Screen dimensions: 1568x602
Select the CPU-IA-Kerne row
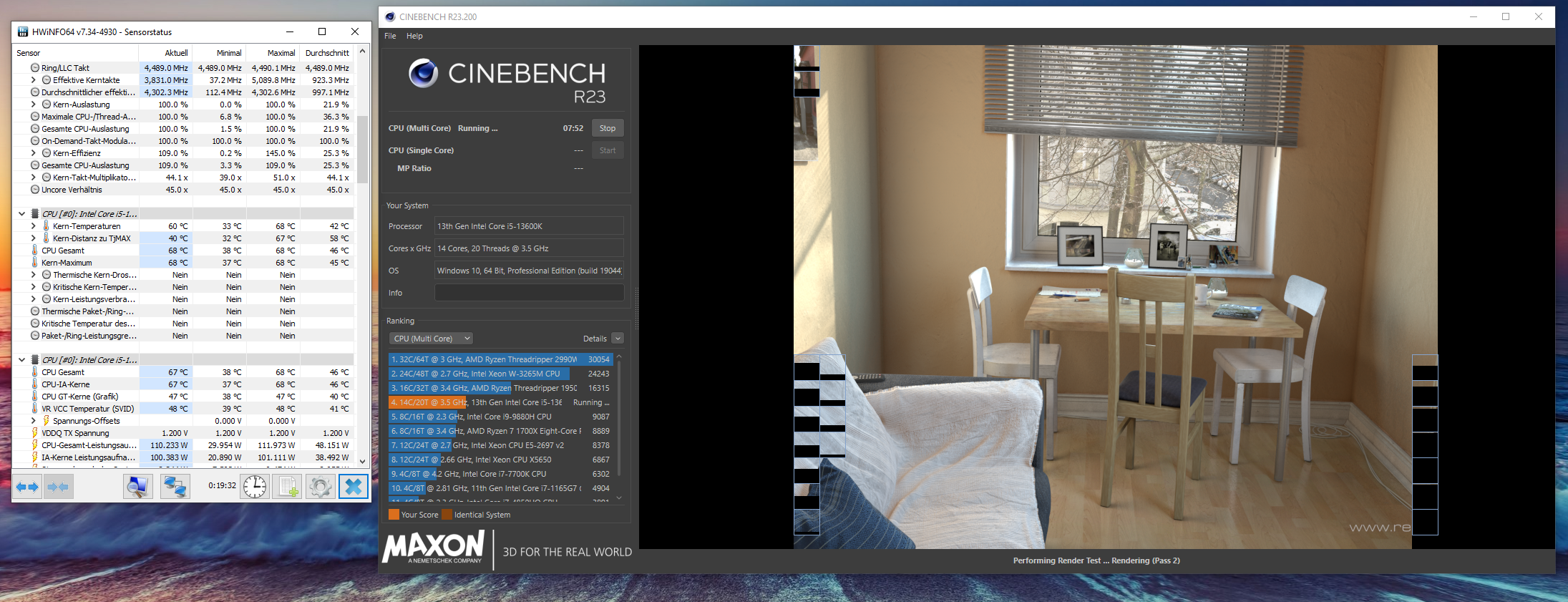pyautogui.click(x=184, y=384)
